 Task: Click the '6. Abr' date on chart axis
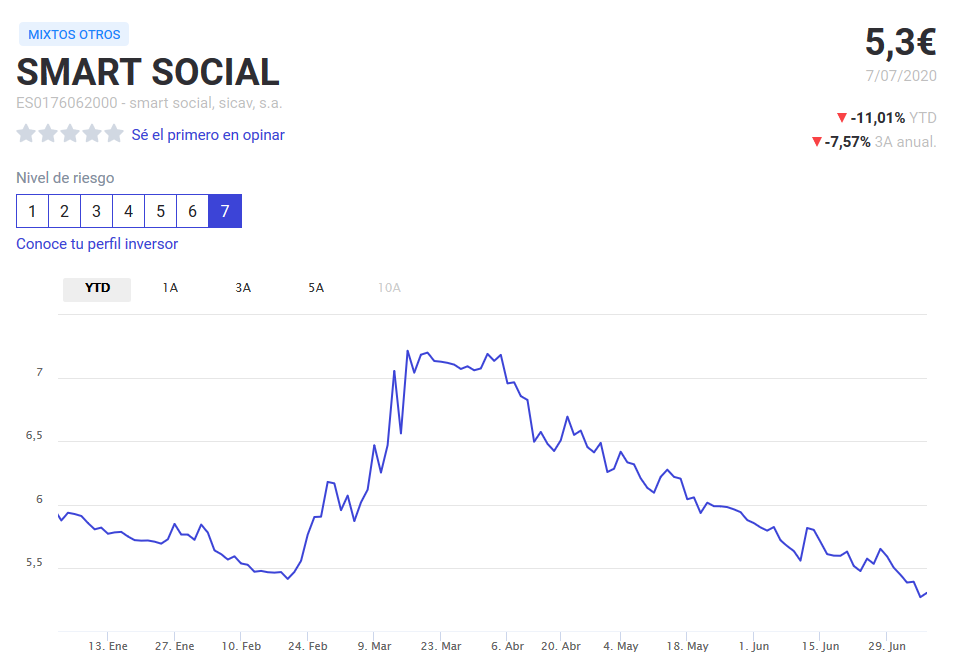(508, 646)
